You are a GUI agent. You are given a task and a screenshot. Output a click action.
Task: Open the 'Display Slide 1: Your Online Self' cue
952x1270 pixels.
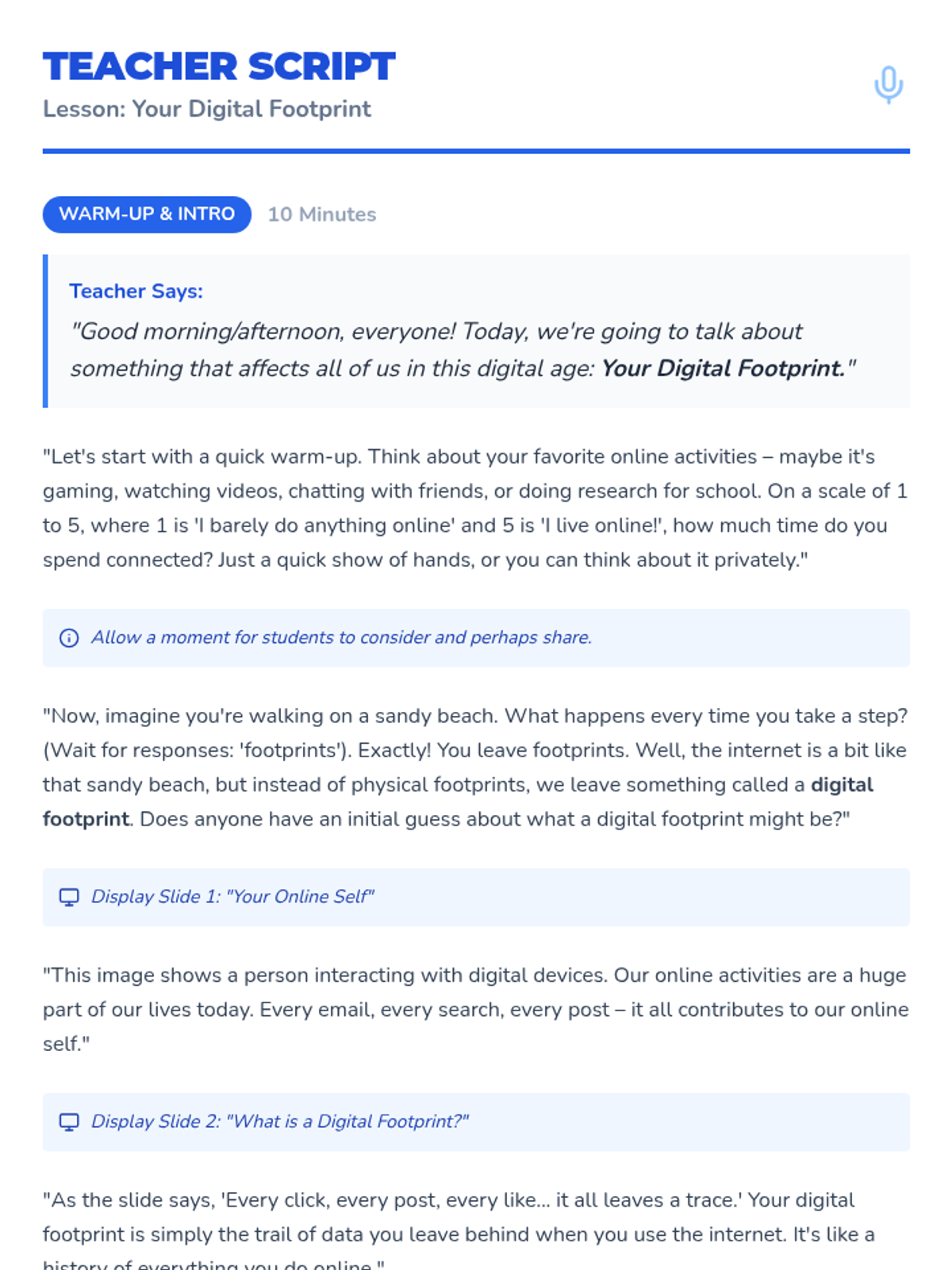[232, 897]
